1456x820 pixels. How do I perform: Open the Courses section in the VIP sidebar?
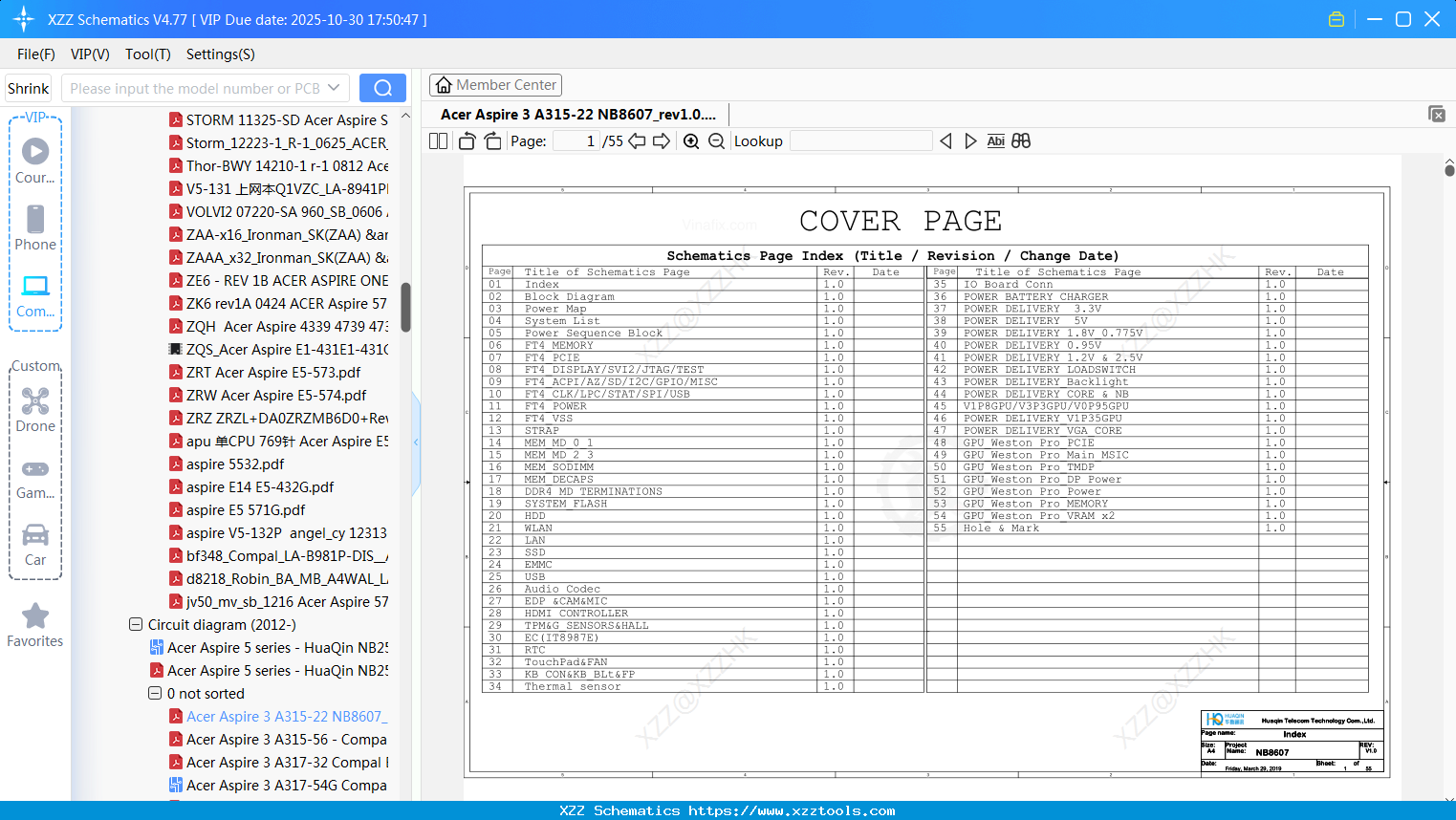click(x=35, y=161)
